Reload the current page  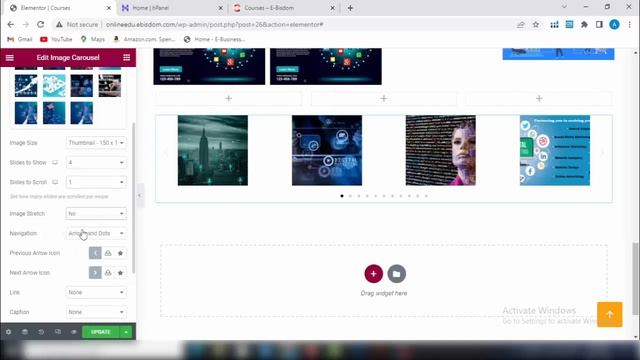tap(40, 24)
